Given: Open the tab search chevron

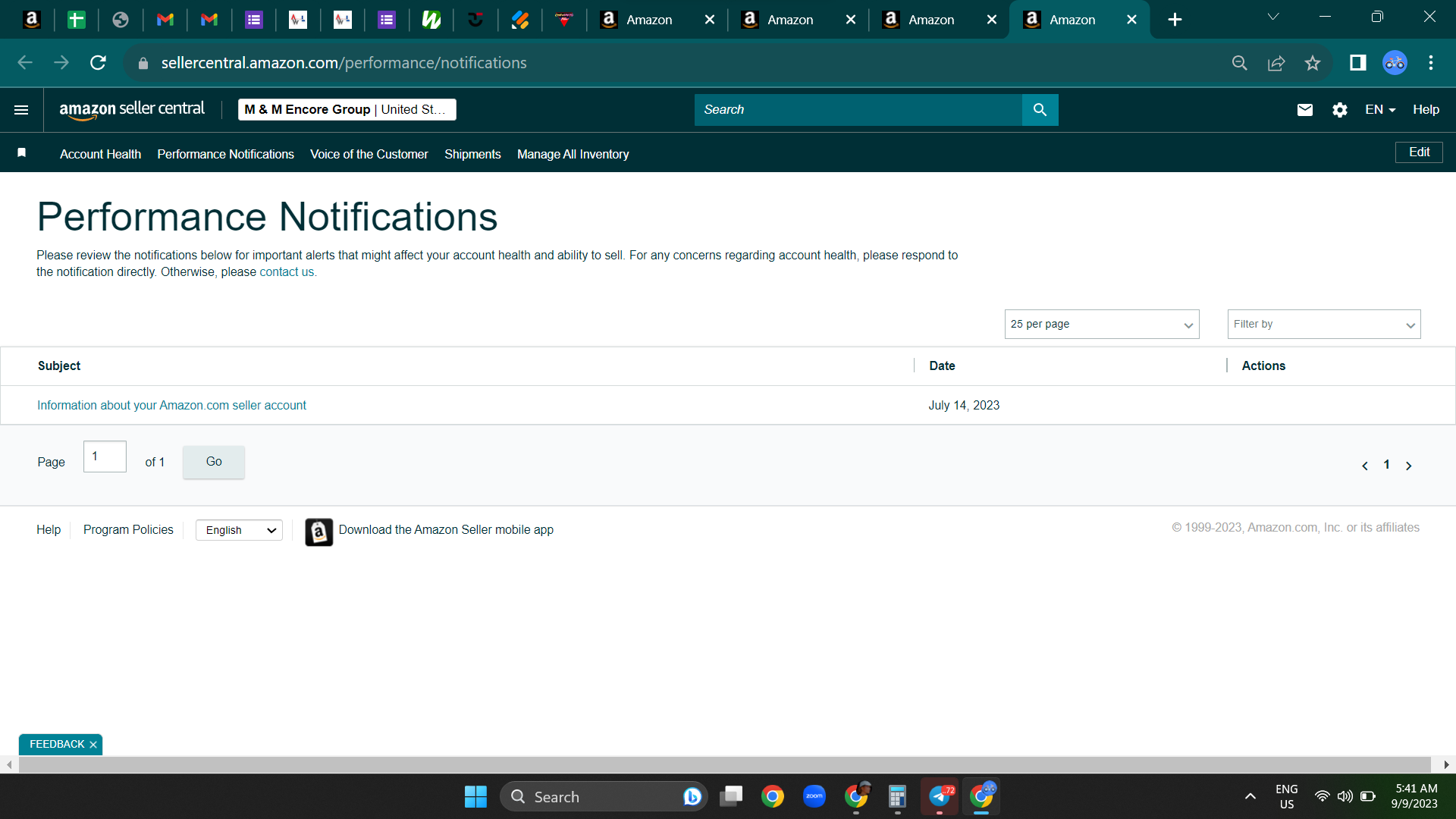Looking at the screenshot, I should 1273,17.
